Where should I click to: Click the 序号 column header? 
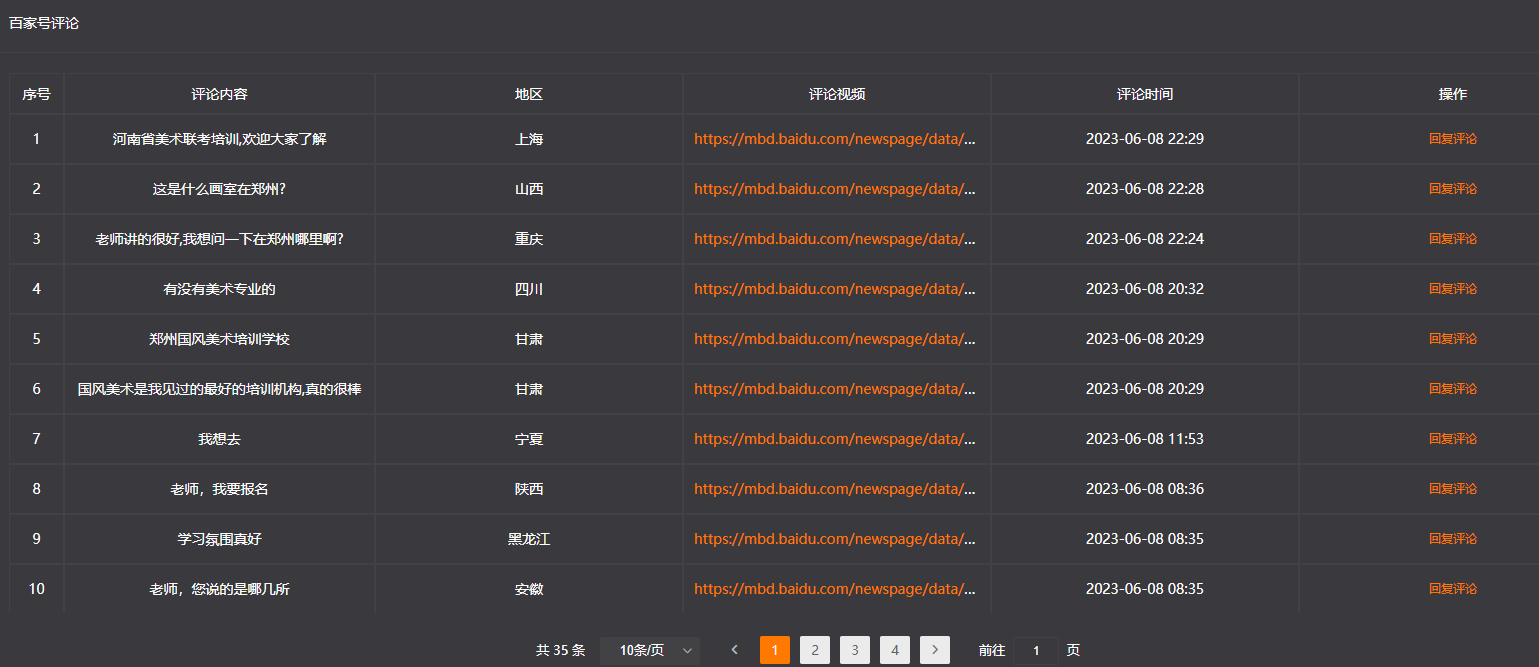(37, 94)
